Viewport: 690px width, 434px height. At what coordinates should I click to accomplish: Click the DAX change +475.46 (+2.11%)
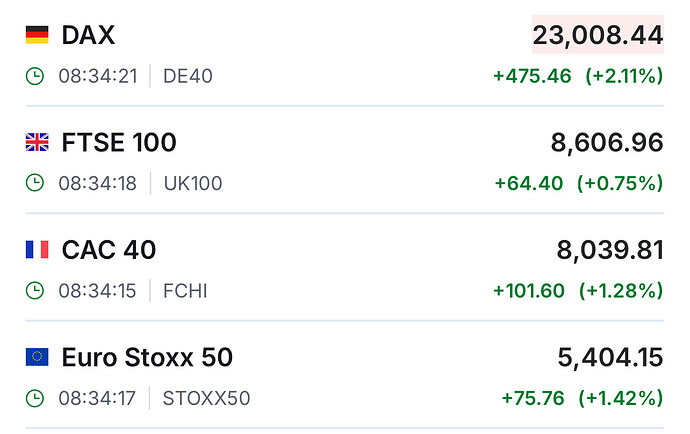[578, 76]
